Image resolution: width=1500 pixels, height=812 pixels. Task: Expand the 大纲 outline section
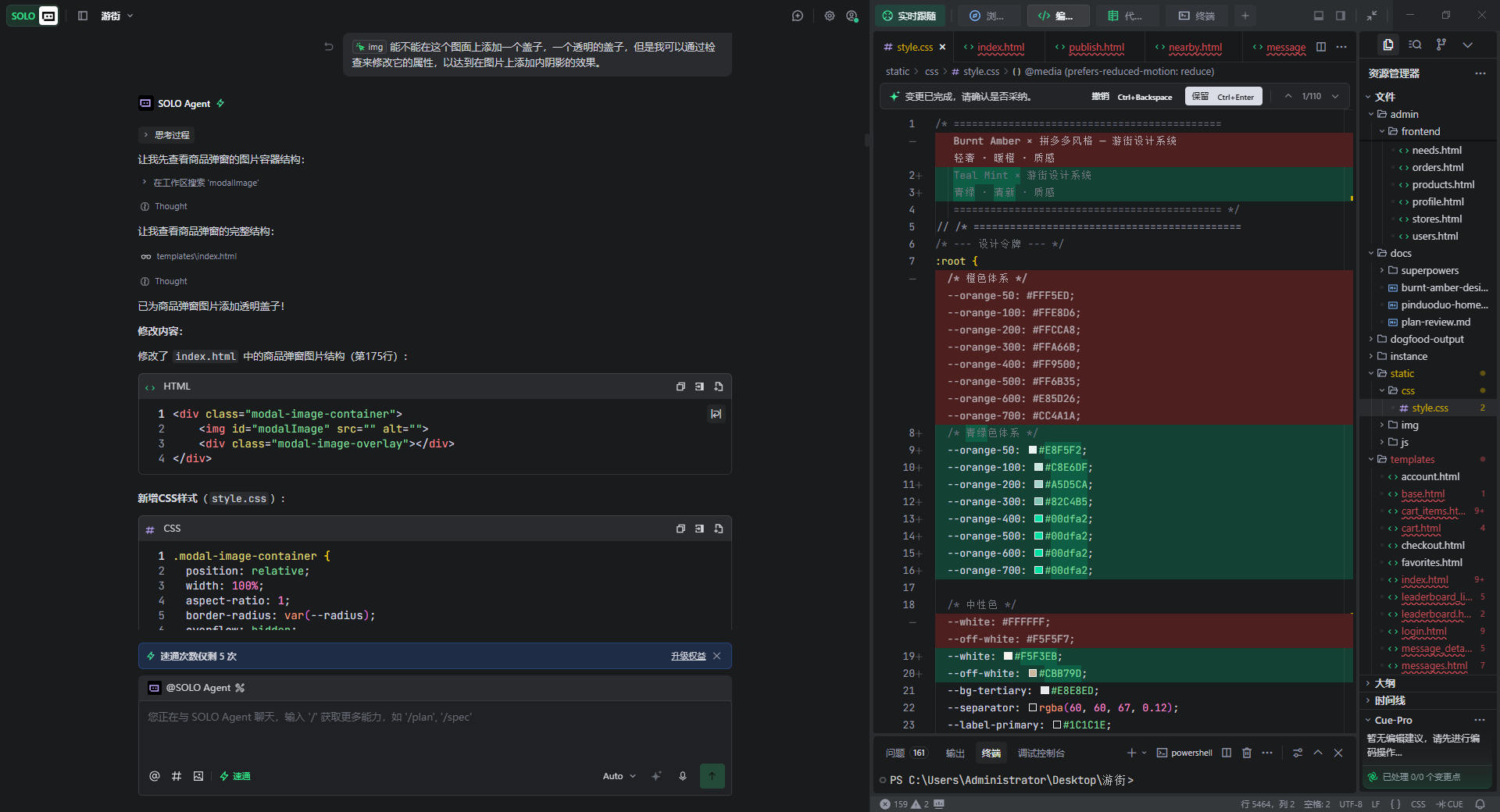[x=1384, y=683]
